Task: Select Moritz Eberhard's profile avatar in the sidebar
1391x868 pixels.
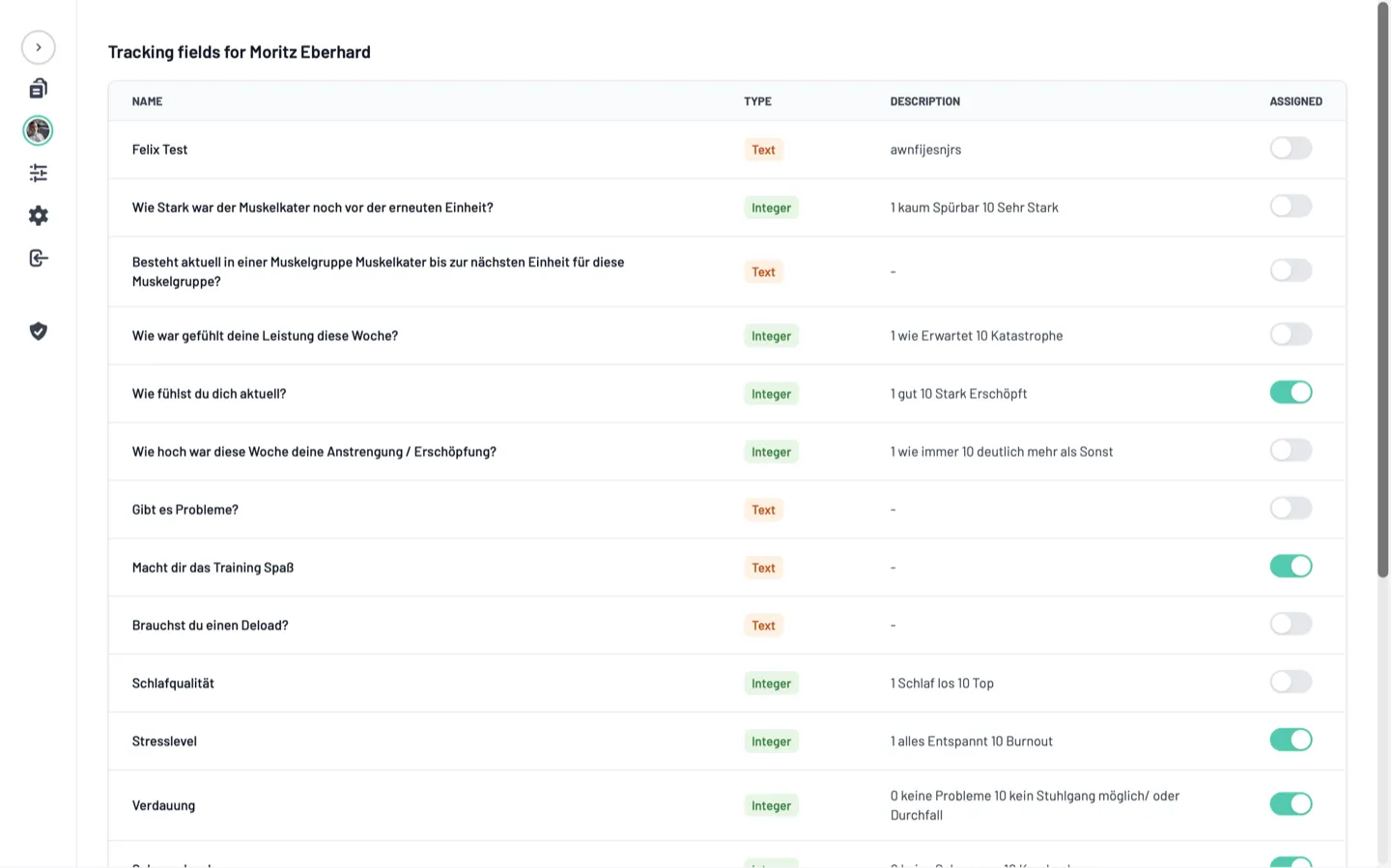Action: point(38,130)
